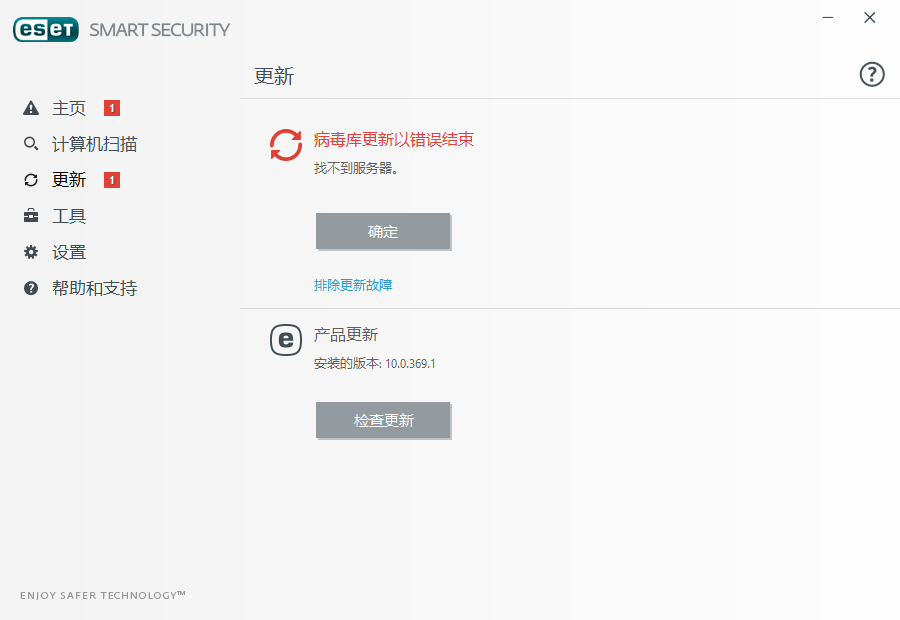
Task: Open the 排除更新故障 link
Action: coord(353,285)
